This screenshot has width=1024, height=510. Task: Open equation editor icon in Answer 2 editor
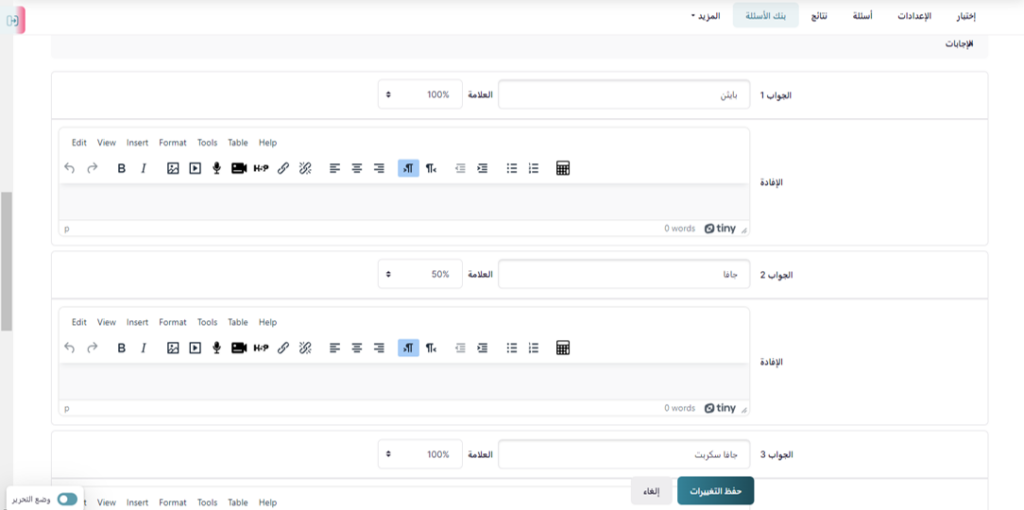click(x=563, y=349)
